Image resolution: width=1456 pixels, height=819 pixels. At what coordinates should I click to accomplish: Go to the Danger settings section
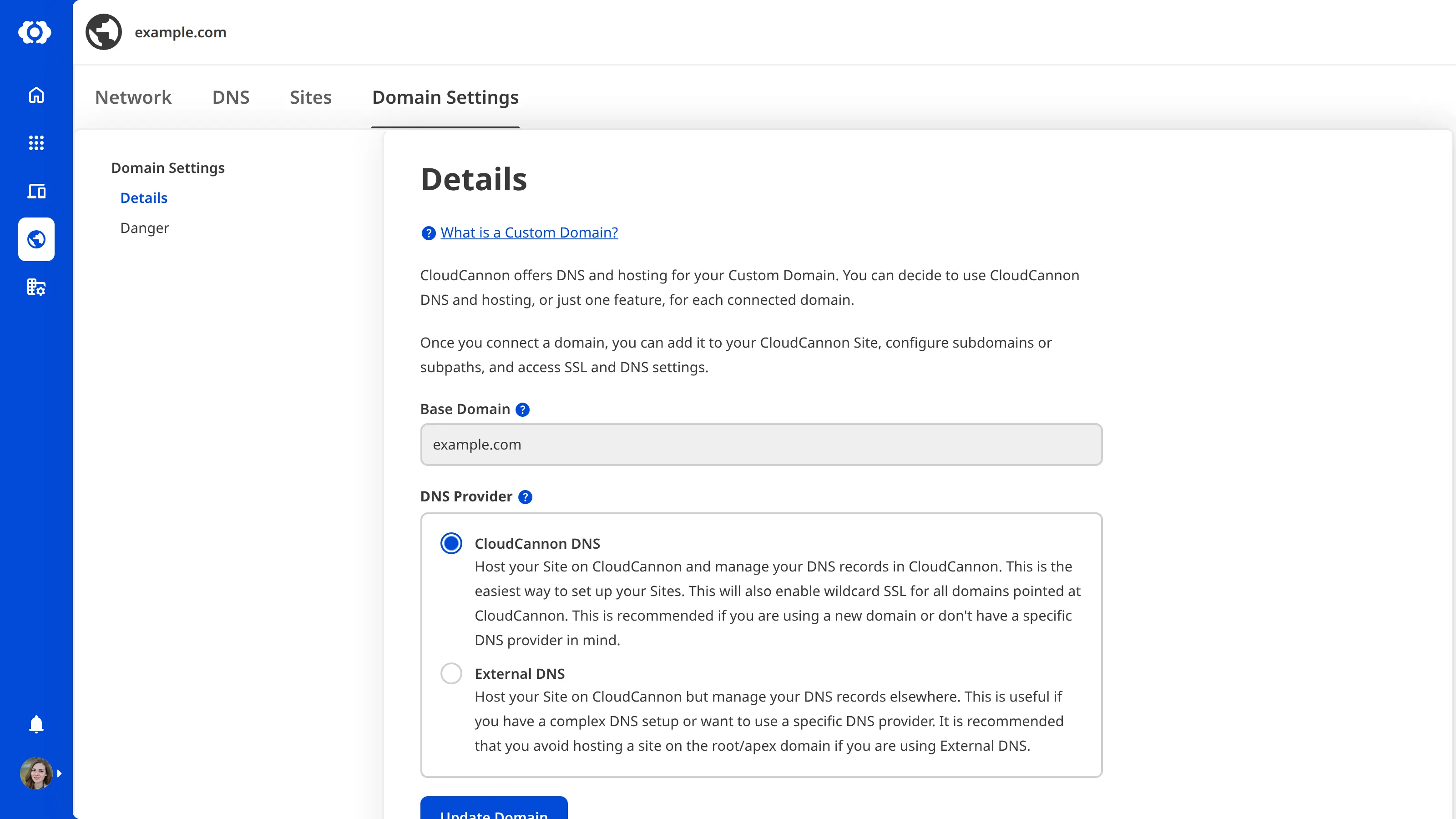coord(144,228)
